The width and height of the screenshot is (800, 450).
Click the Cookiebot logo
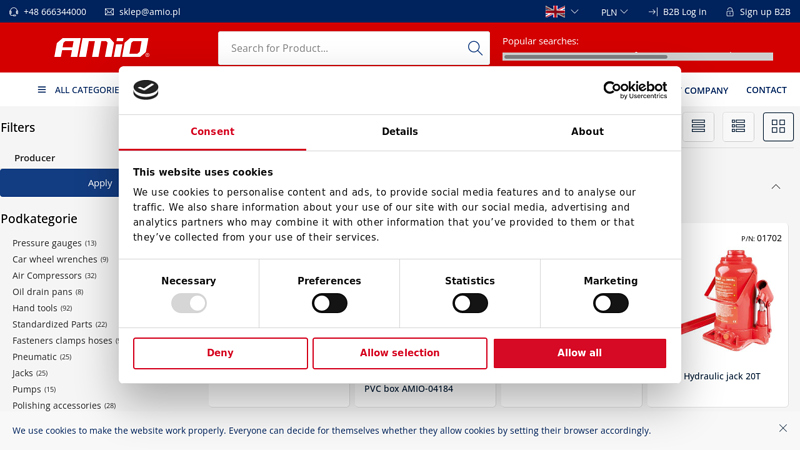pyautogui.click(x=635, y=90)
